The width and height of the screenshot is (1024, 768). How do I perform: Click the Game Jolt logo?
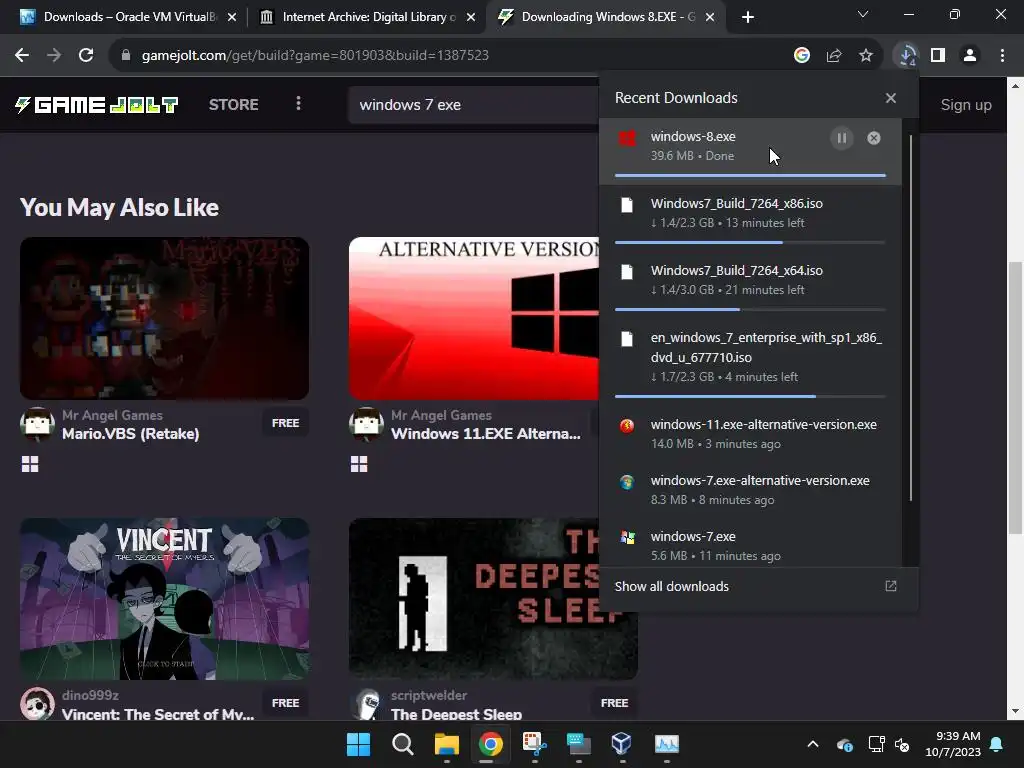coord(97,104)
